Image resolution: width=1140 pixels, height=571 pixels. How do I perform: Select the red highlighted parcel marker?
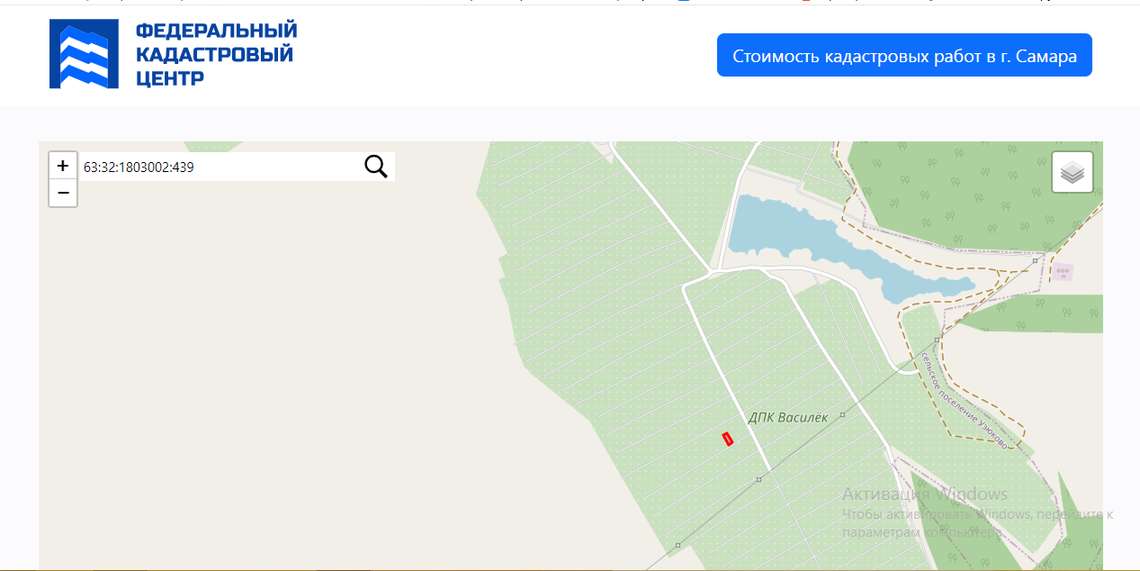tap(727, 439)
